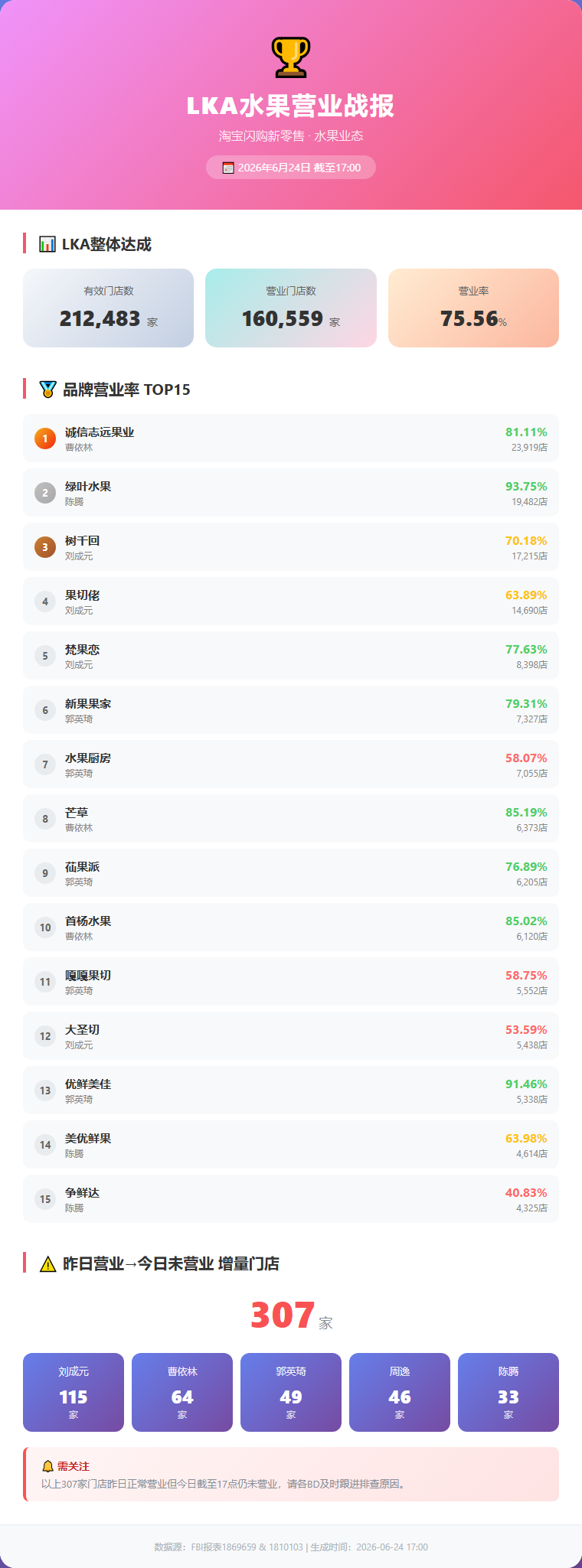Click the medal icon beside 品牌营业率 TOP15
The image size is (582, 1568).
click(47, 390)
